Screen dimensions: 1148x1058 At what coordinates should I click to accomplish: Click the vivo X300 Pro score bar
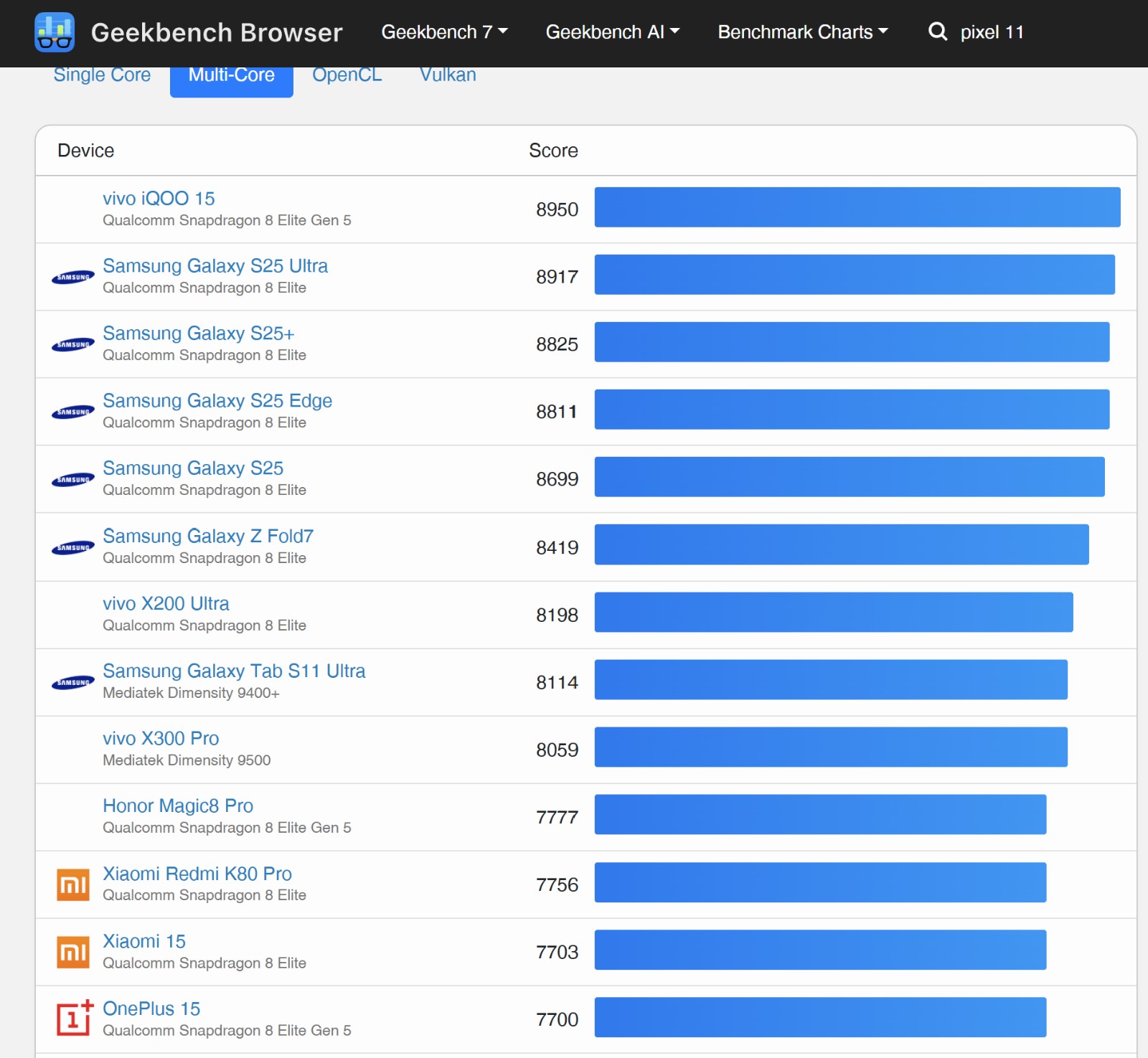coord(831,747)
